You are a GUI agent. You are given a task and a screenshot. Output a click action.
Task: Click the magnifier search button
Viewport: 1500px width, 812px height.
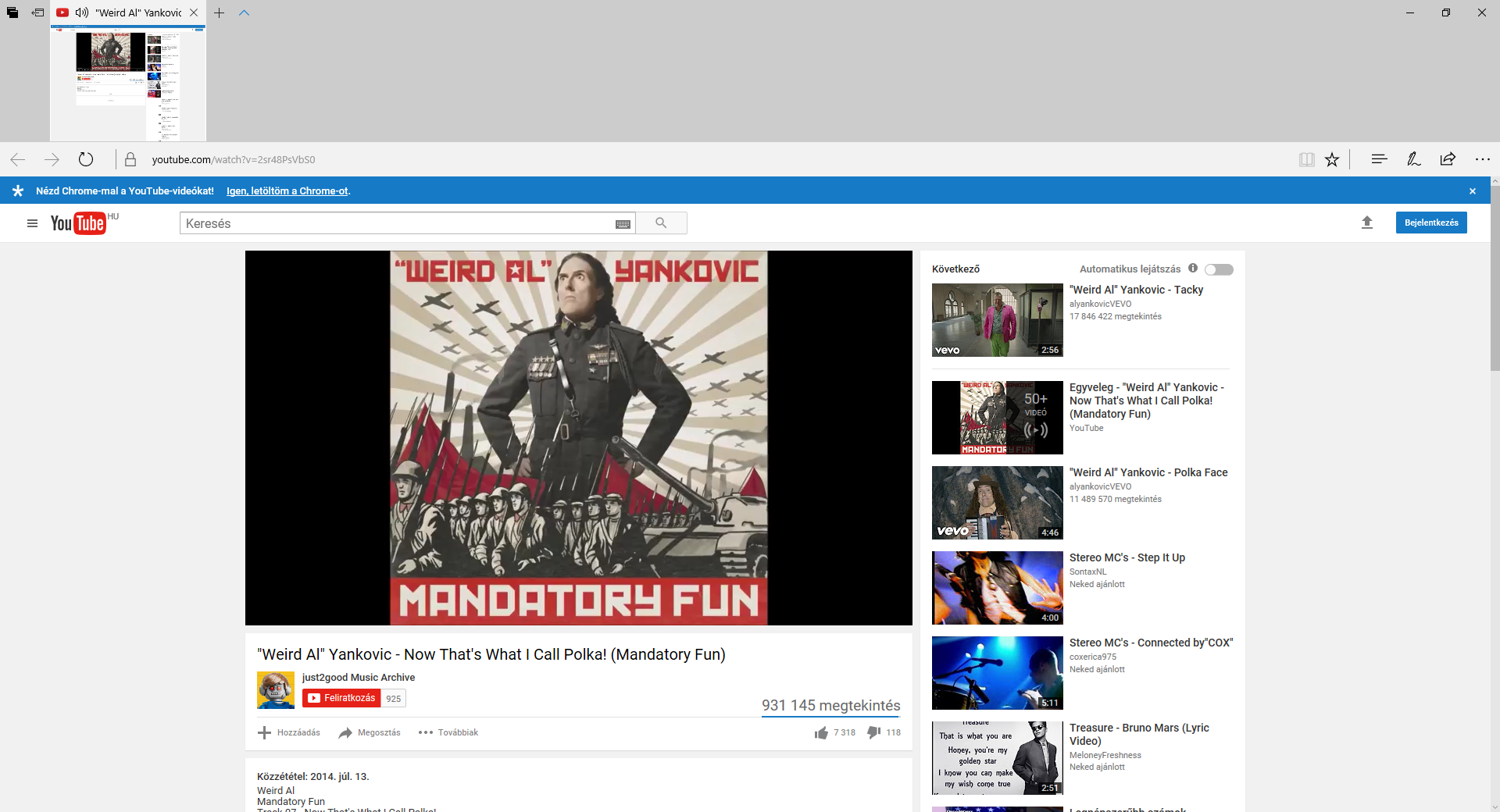point(661,223)
